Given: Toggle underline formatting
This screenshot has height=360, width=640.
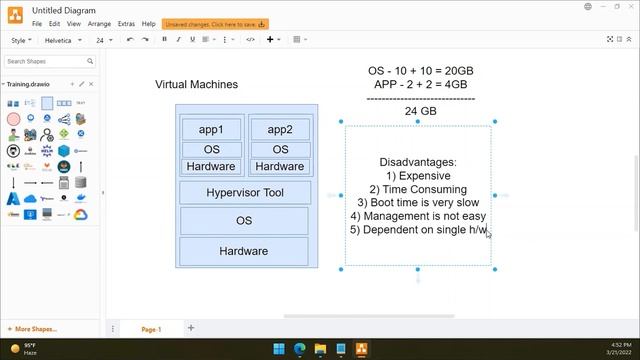Looking at the screenshot, I should click(192, 39).
